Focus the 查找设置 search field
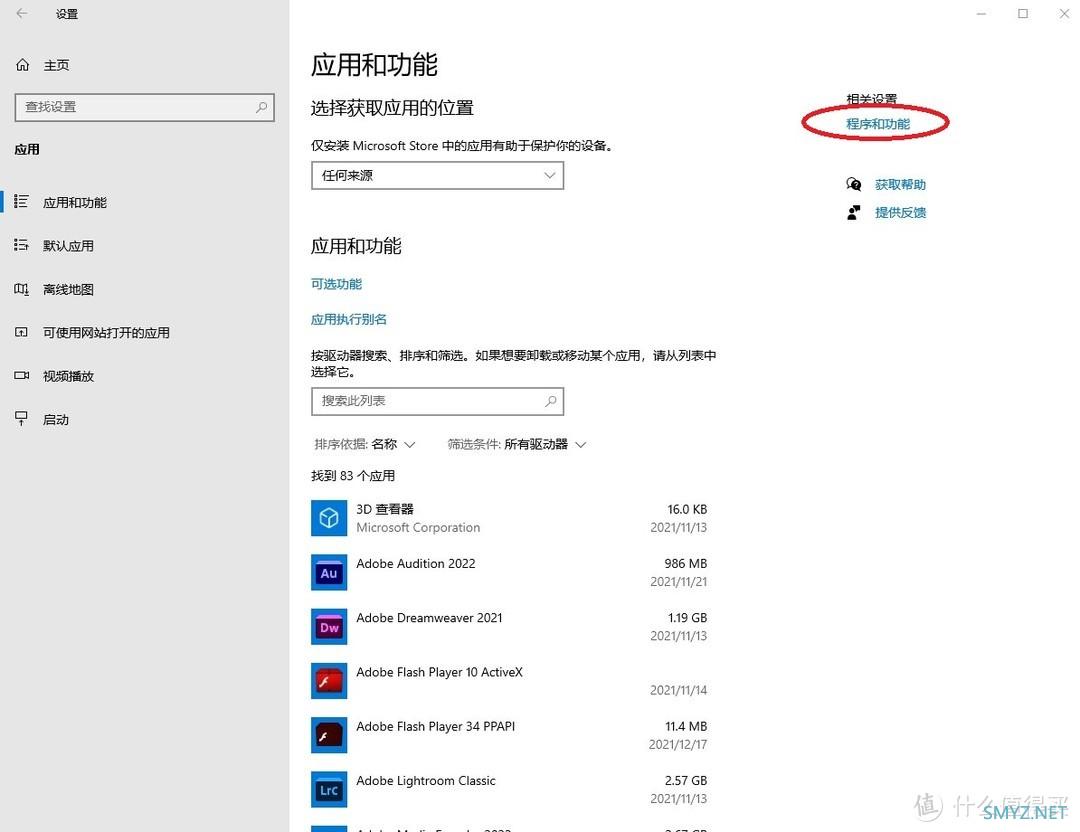The height and width of the screenshot is (832, 1080). pos(145,107)
